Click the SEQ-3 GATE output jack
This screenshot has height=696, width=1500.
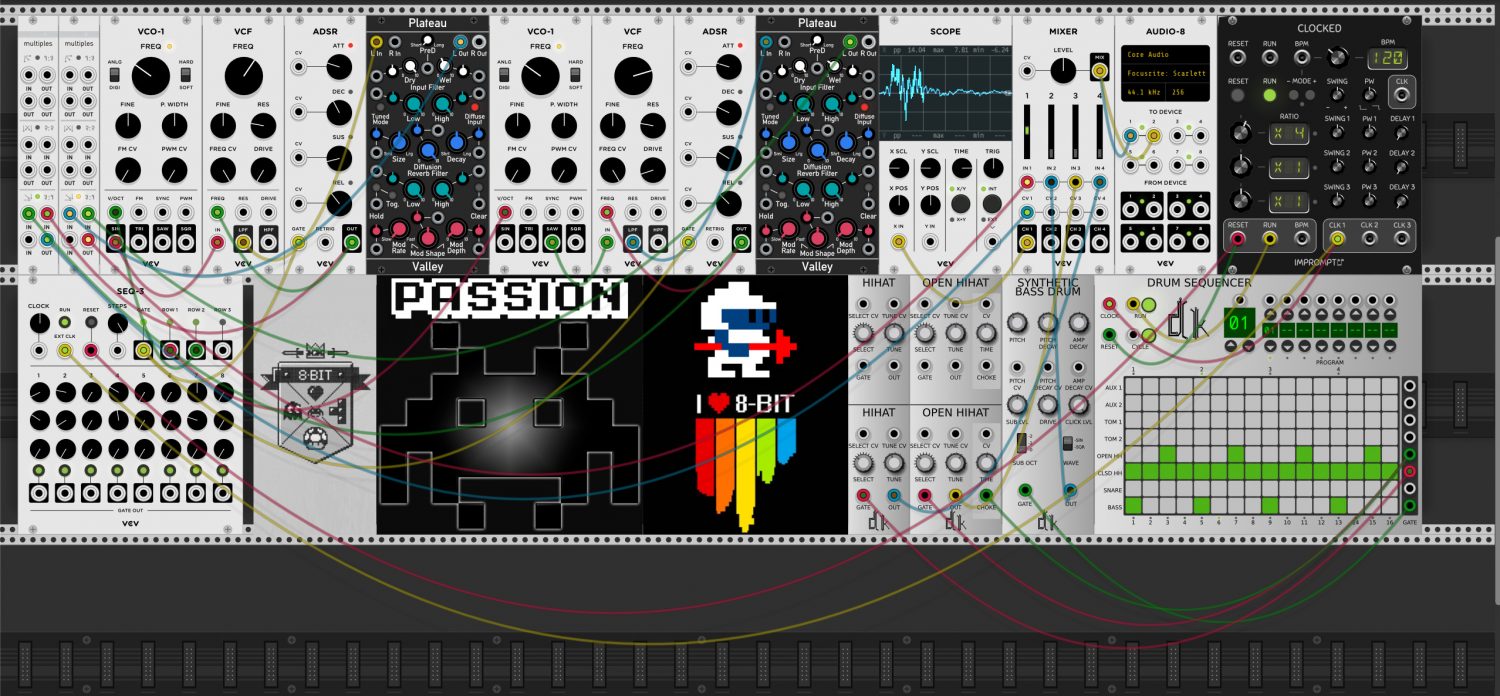pos(144,351)
